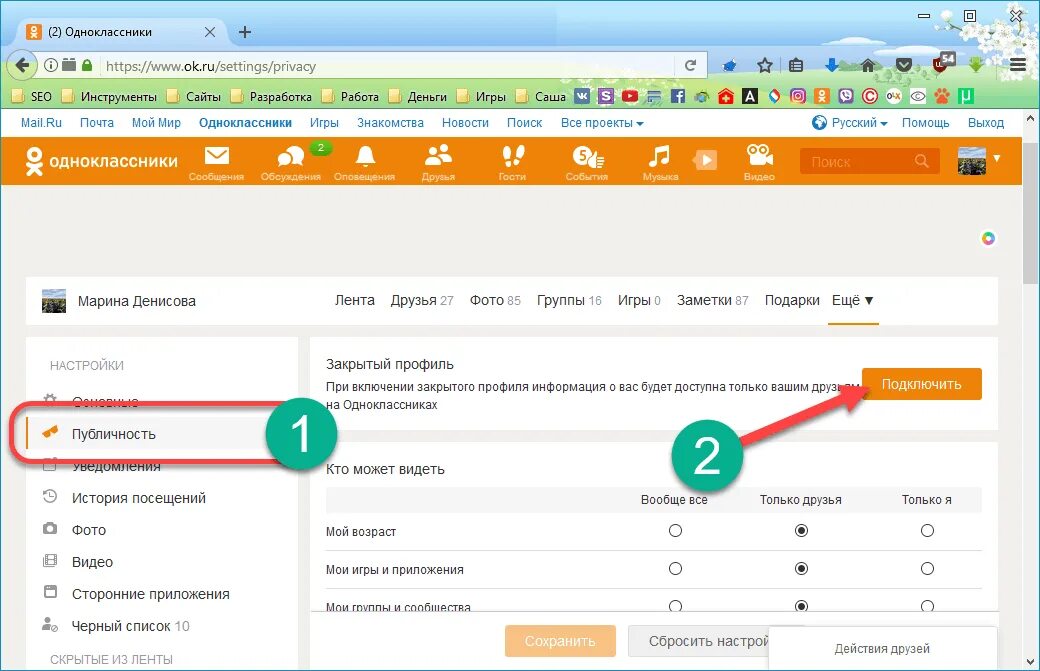Open the Группы 16 tab
The height and width of the screenshot is (671, 1040).
(569, 300)
